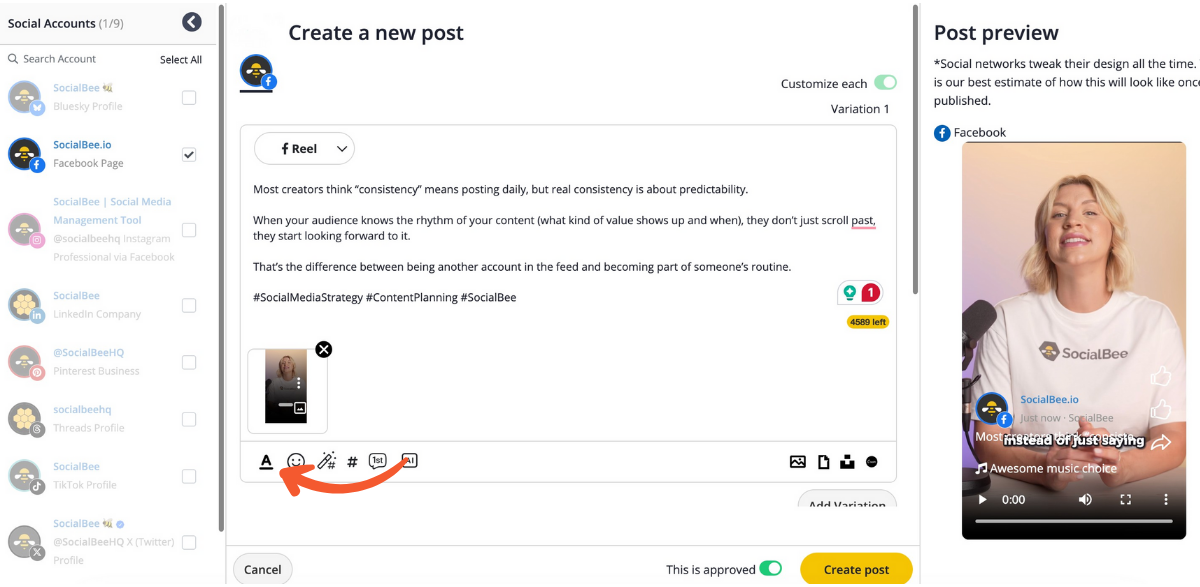Check the Bluesky Profile account checkbox

pyautogui.click(x=189, y=98)
